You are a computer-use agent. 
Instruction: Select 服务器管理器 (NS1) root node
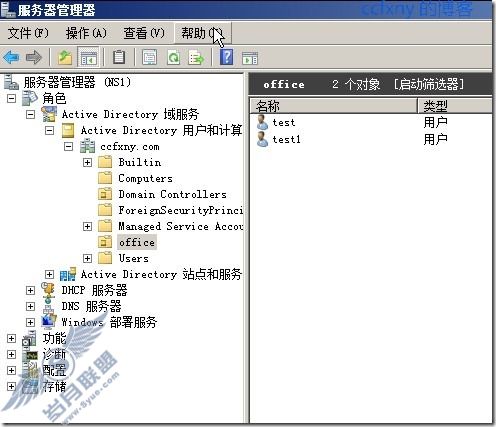click(77, 82)
